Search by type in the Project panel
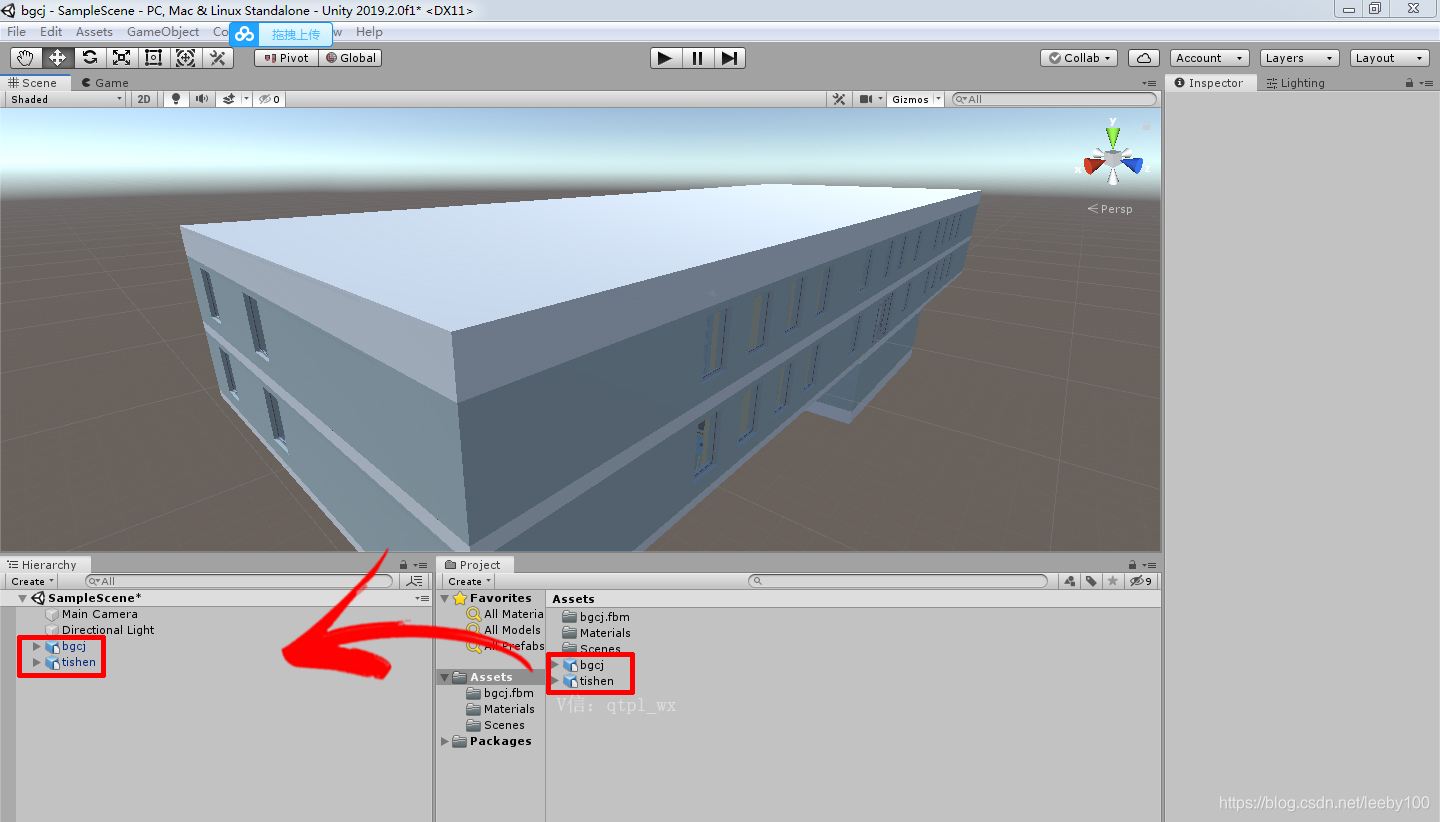This screenshot has height=822, width=1440. (1070, 581)
